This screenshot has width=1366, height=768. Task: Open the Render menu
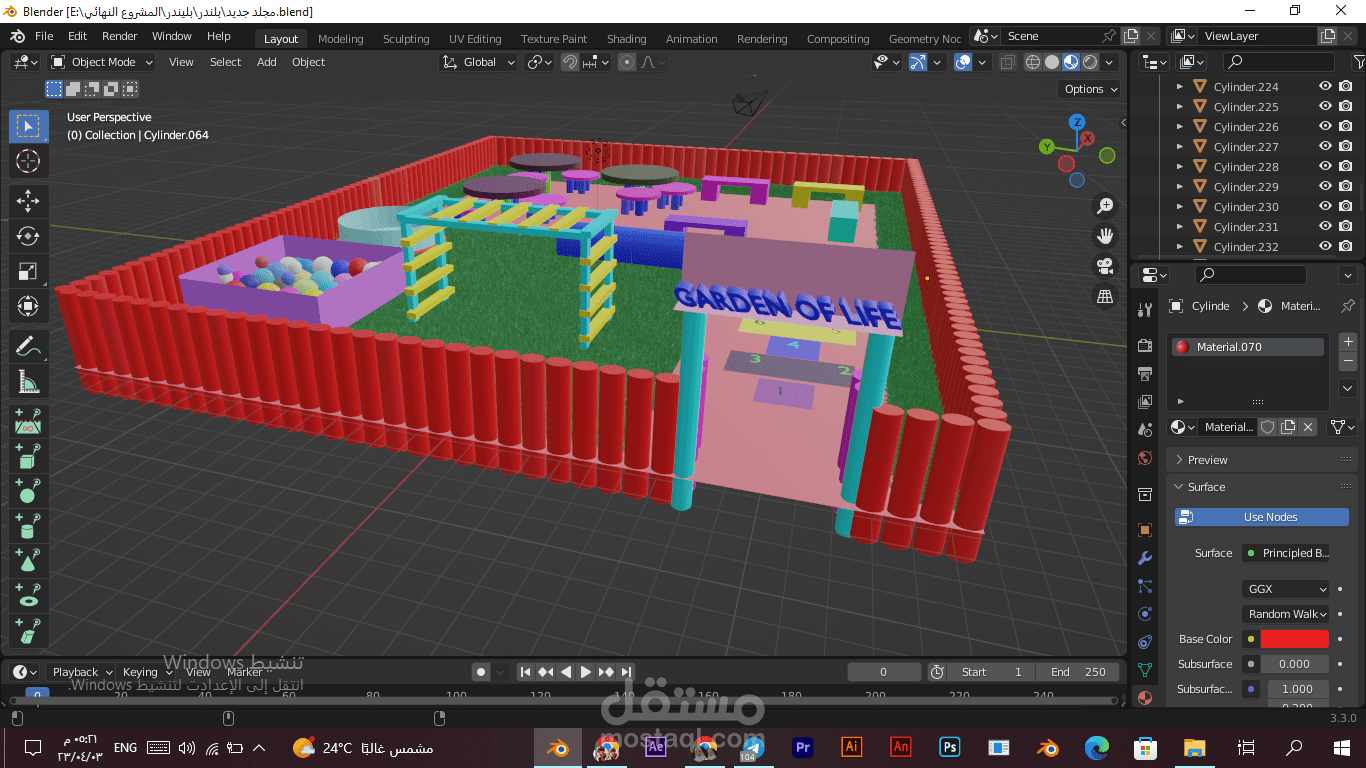(x=119, y=36)
